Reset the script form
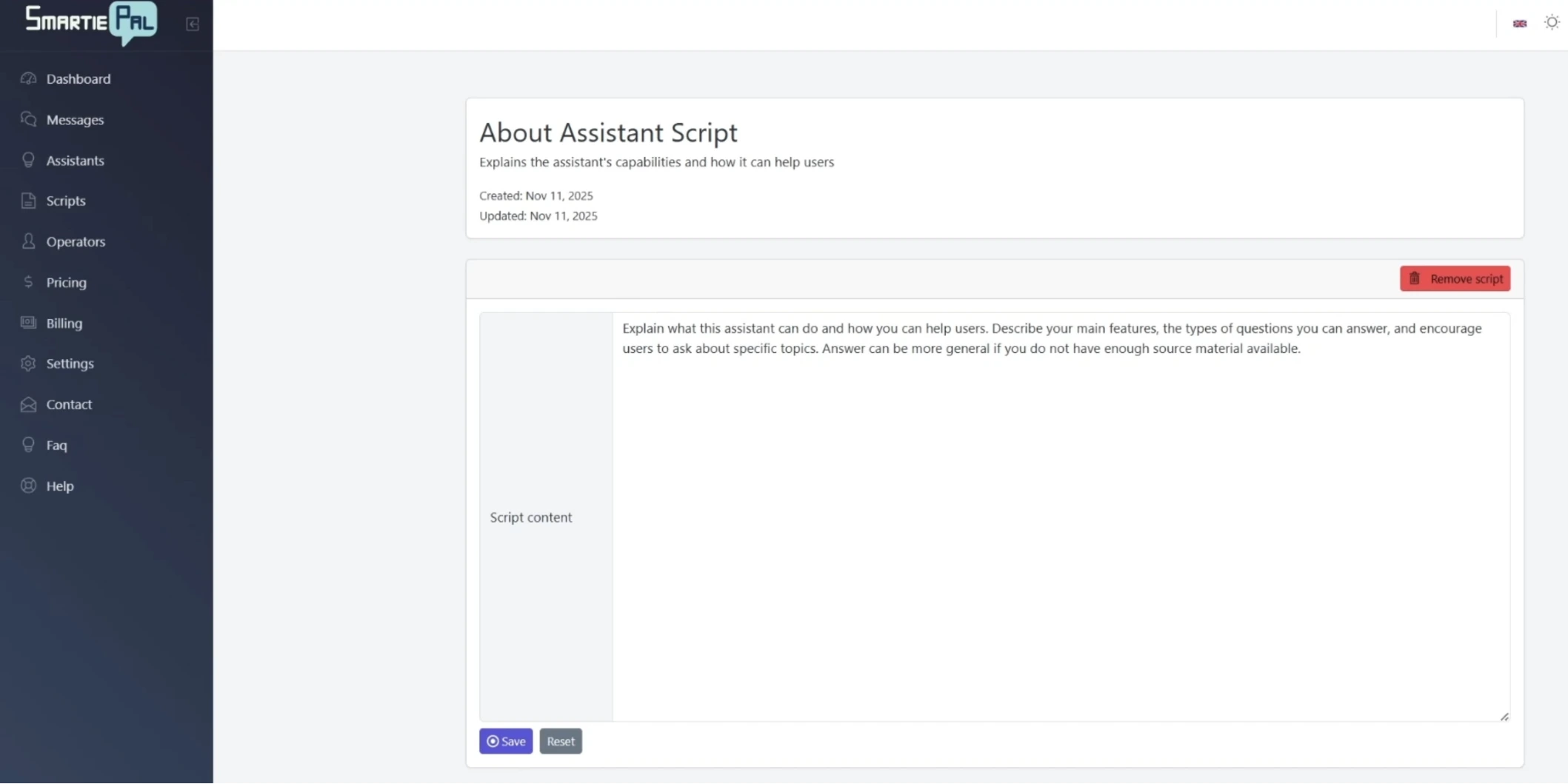 [560, 741]
